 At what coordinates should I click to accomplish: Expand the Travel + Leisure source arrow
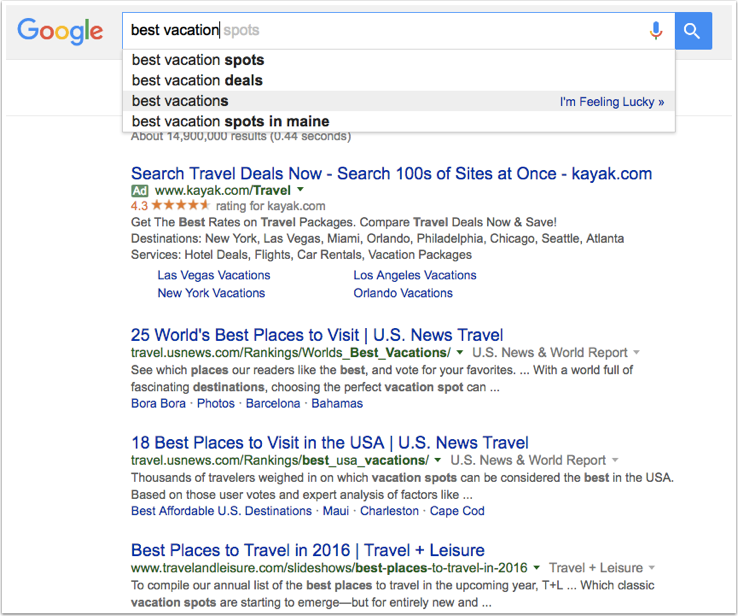coord(651,568)
